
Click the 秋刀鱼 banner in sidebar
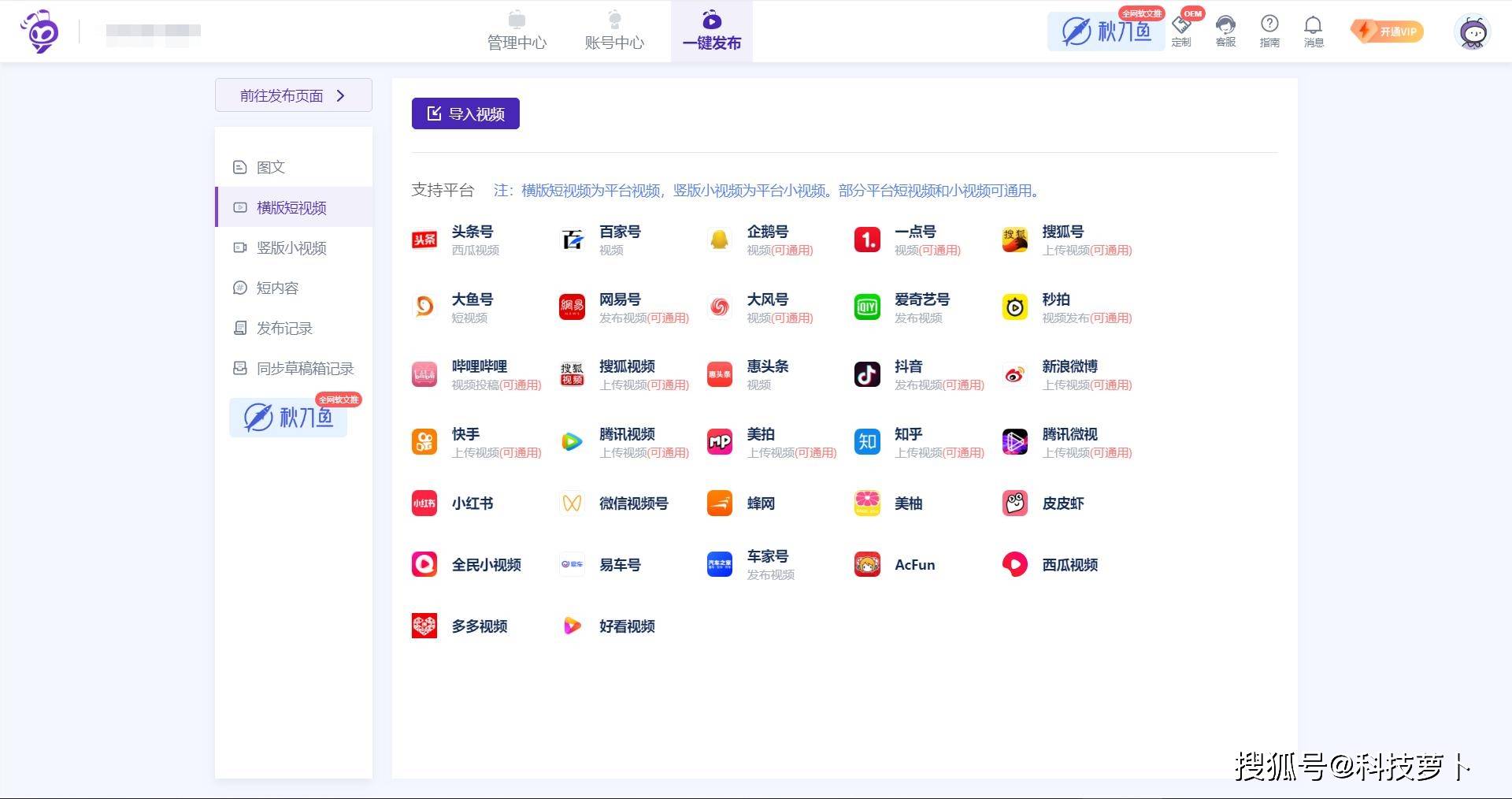(289, 417)
